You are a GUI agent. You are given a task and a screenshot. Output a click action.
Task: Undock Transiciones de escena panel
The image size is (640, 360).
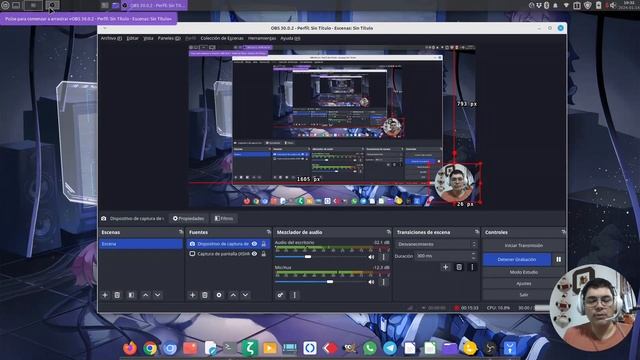477,232
